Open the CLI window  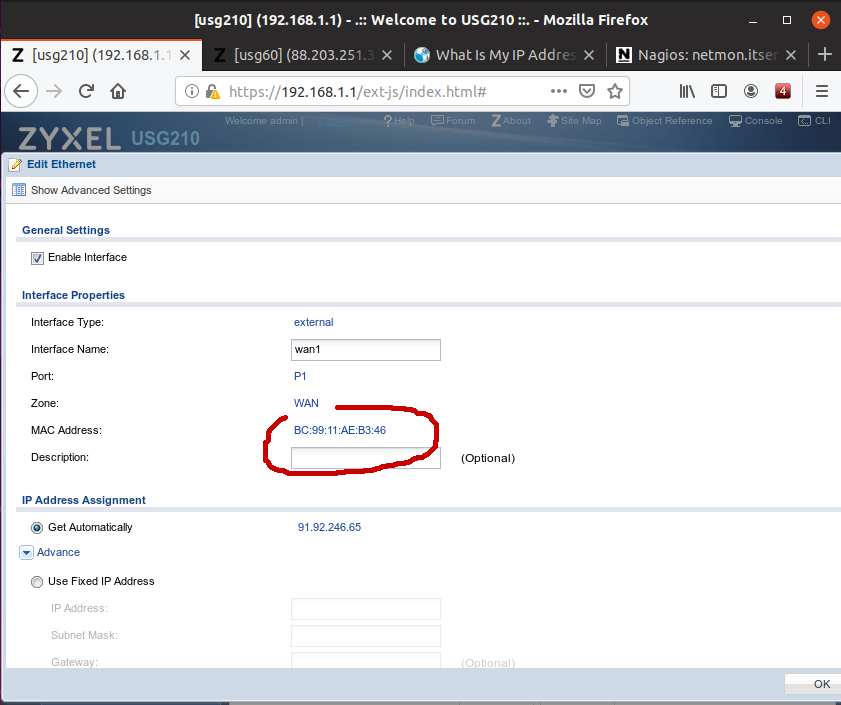pyautogui.click(x=814, y=121)
